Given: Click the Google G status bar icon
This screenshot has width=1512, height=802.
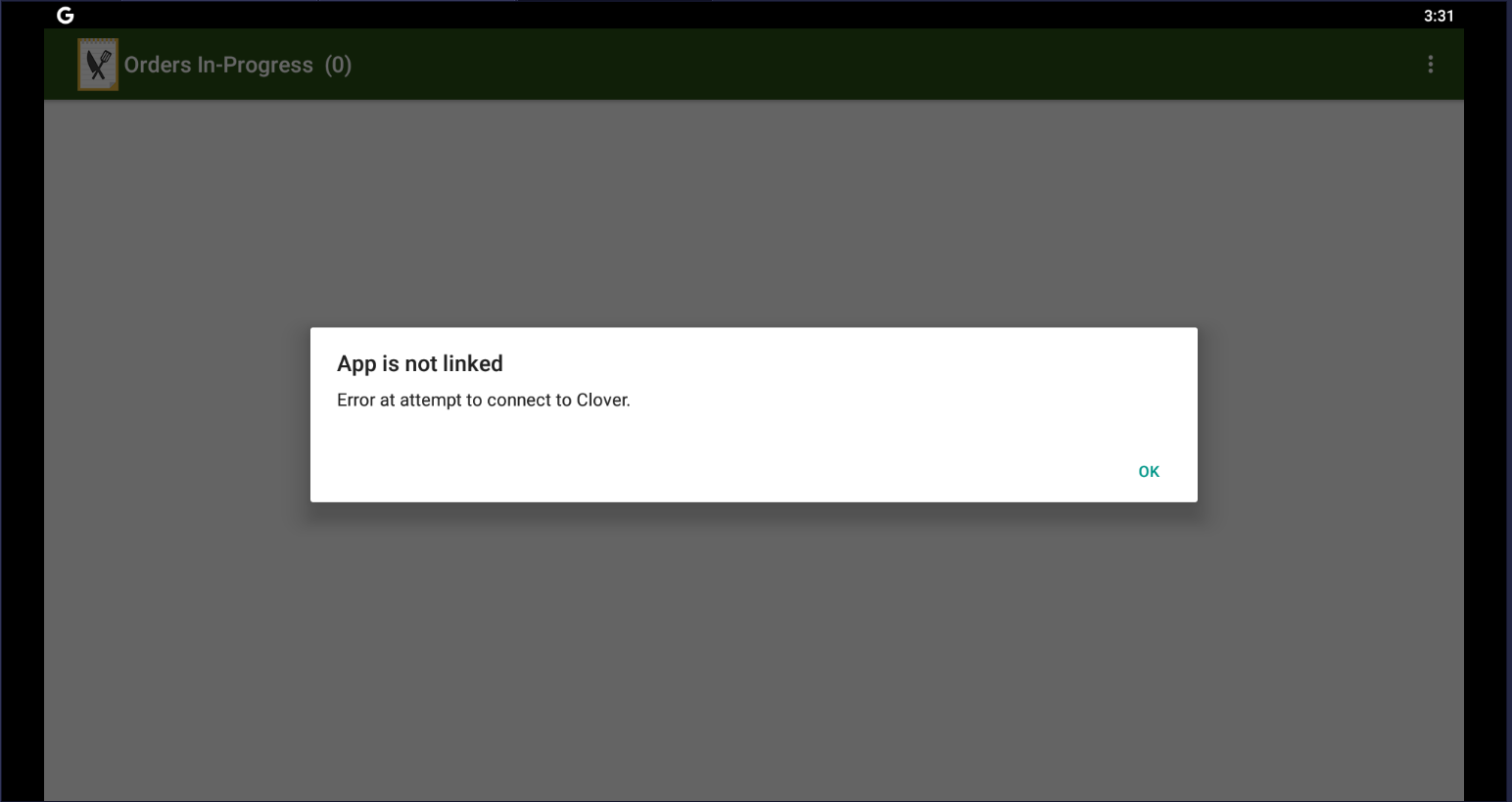Looking at the screenshot, I should click(x=66, y=15).
